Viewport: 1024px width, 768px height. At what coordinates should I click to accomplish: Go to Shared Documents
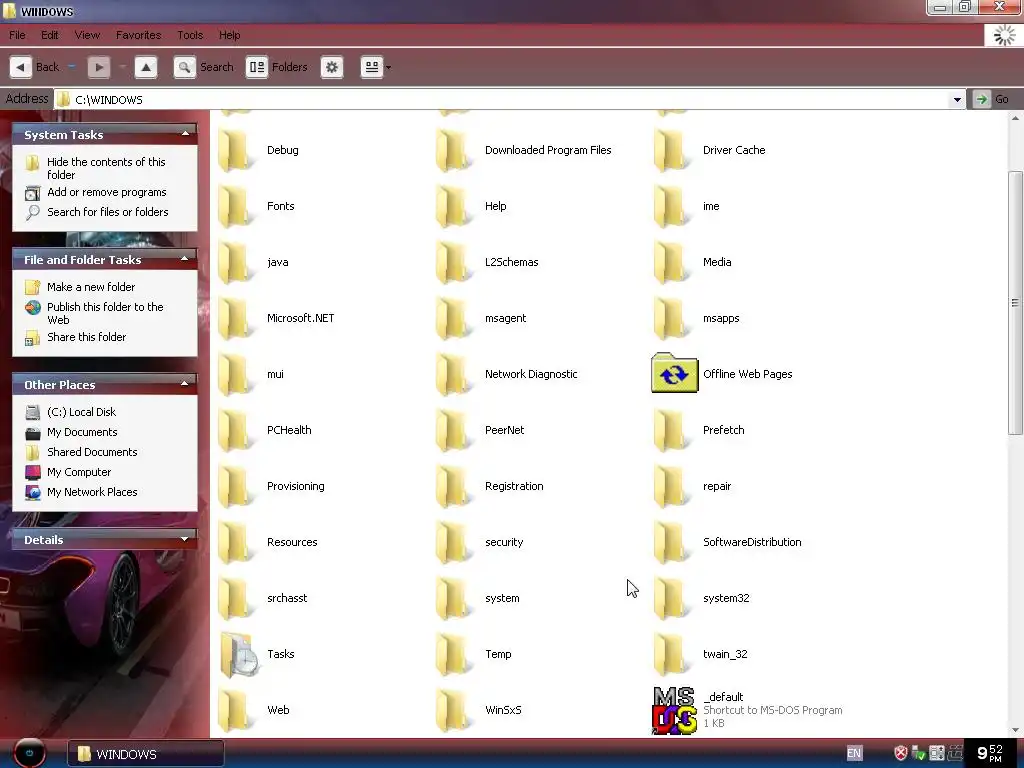coord(92,452)
